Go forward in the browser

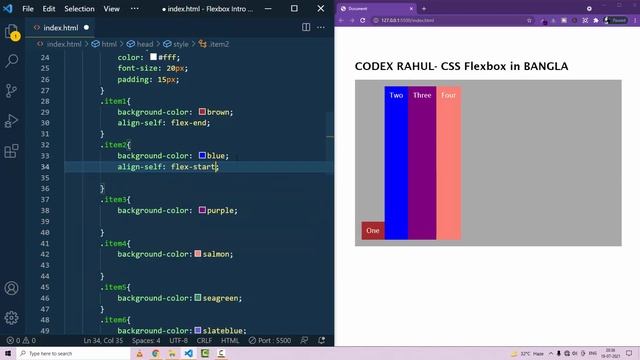point(351,20)
